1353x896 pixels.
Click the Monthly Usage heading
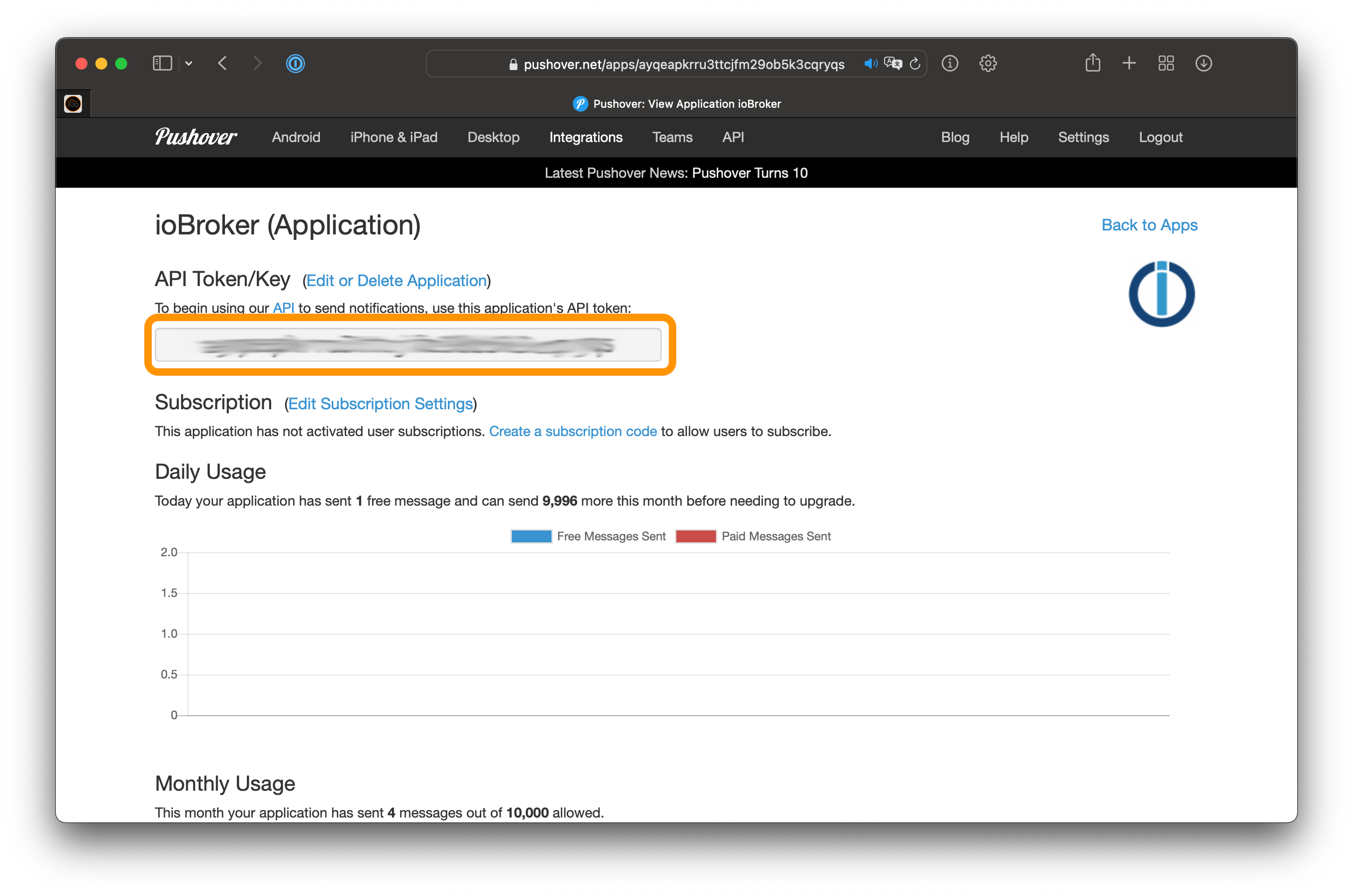tap(225, 783)
